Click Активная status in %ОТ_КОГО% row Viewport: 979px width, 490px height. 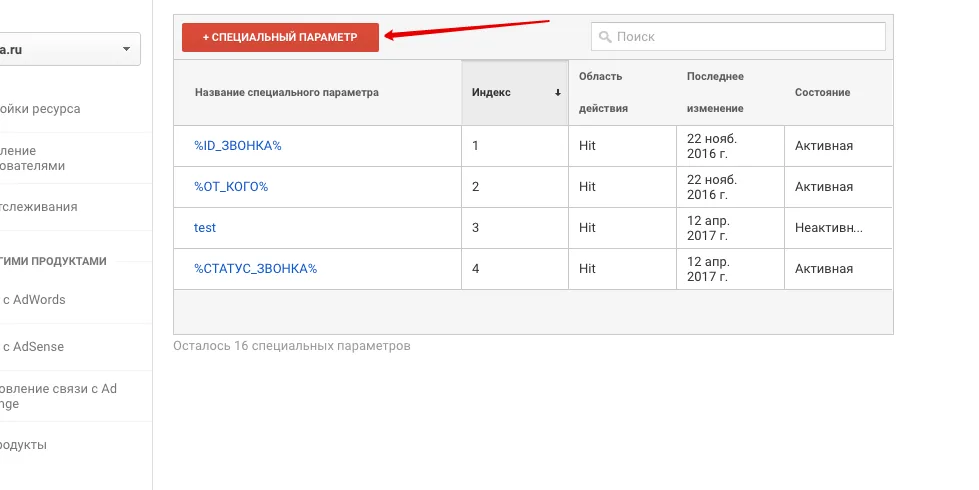(x=824, y=187)
